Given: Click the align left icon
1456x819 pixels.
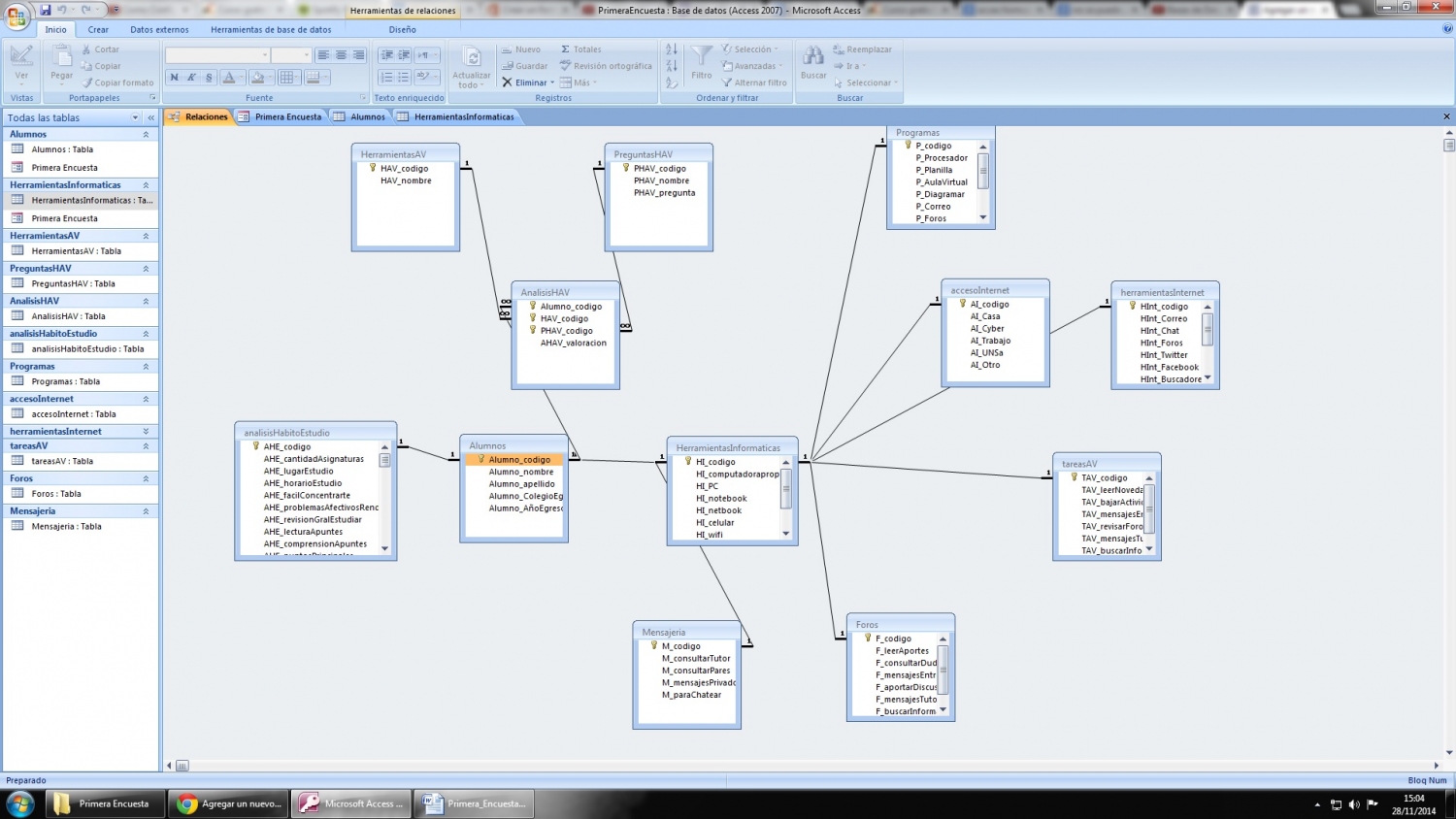Looking at the screenshot, I should pyautogui.click(x=323, y=55).
